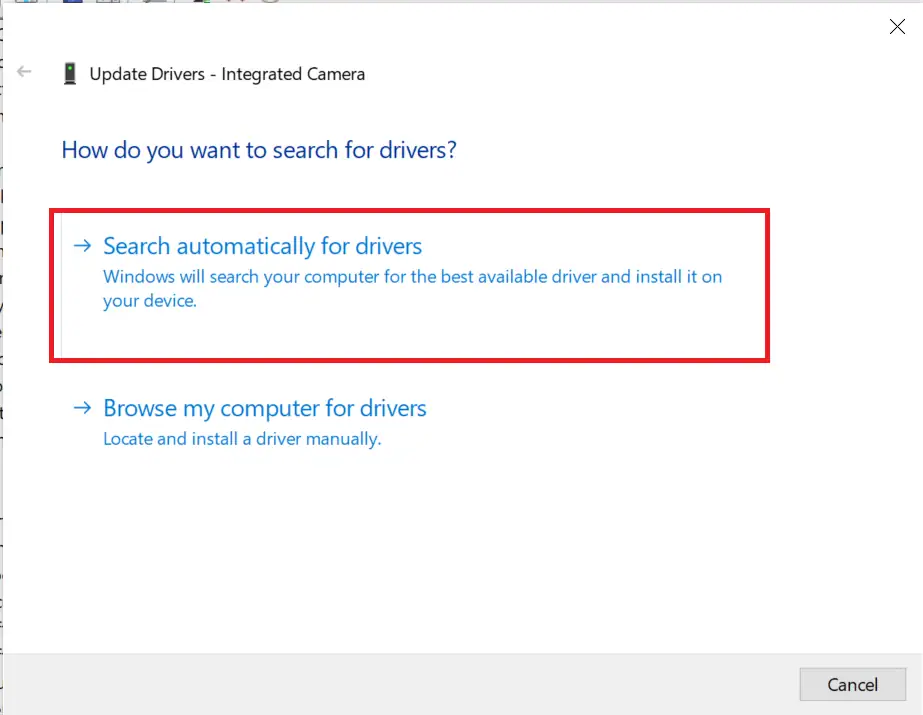Click the word 'manually' under Browse option
The image size is (923, 715).
[345, 439]
